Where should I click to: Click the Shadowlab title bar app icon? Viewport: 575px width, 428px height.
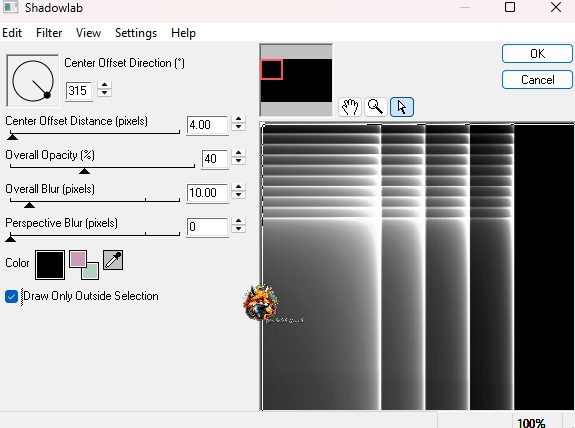tap(10, 7)
